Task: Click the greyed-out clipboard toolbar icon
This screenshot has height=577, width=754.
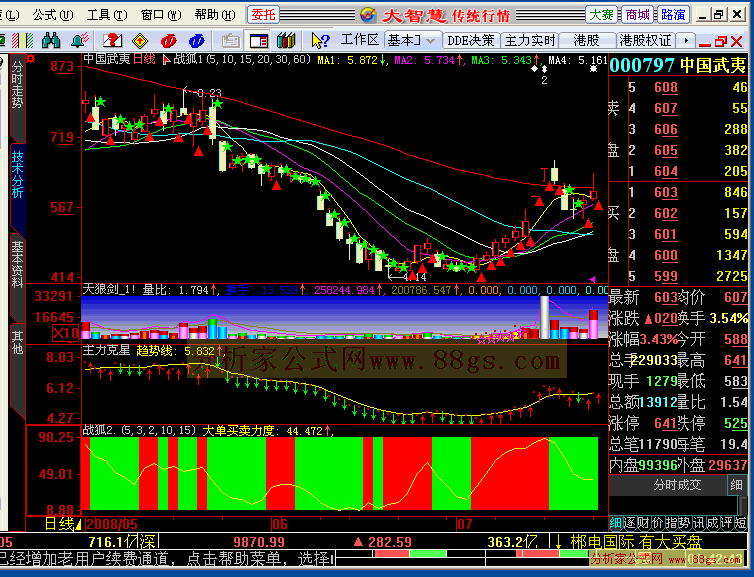Action: (230, 41)
